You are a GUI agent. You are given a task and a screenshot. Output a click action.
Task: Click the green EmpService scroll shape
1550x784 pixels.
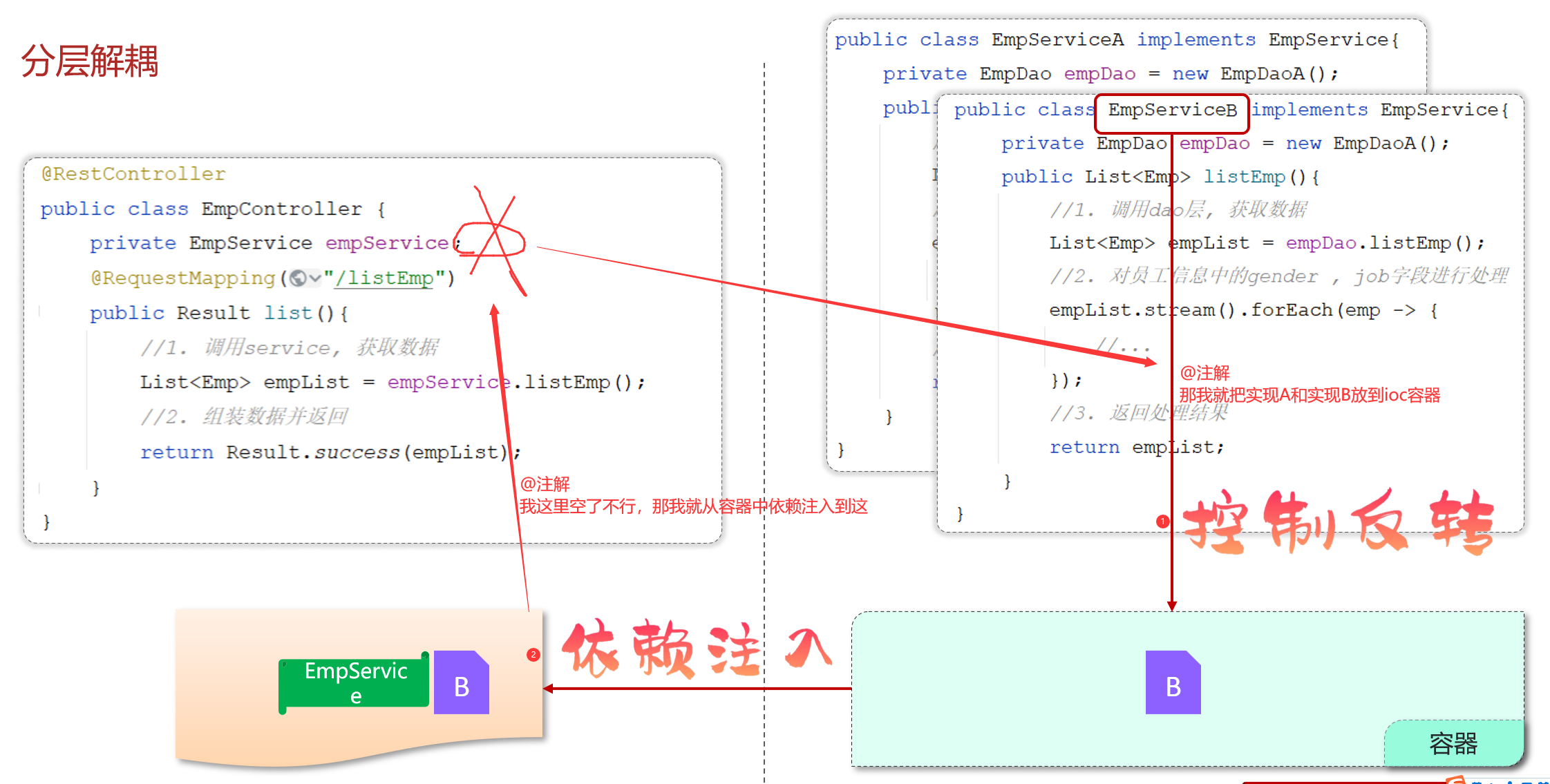tap(355, 682)
